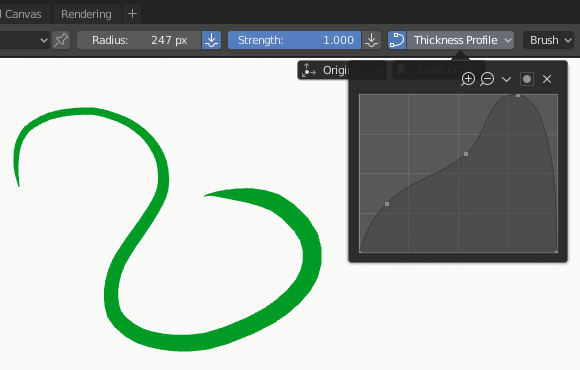Viewport: 580px width, 370px height.
Task: Select the top peak curve point
Action: pos(518,95)
